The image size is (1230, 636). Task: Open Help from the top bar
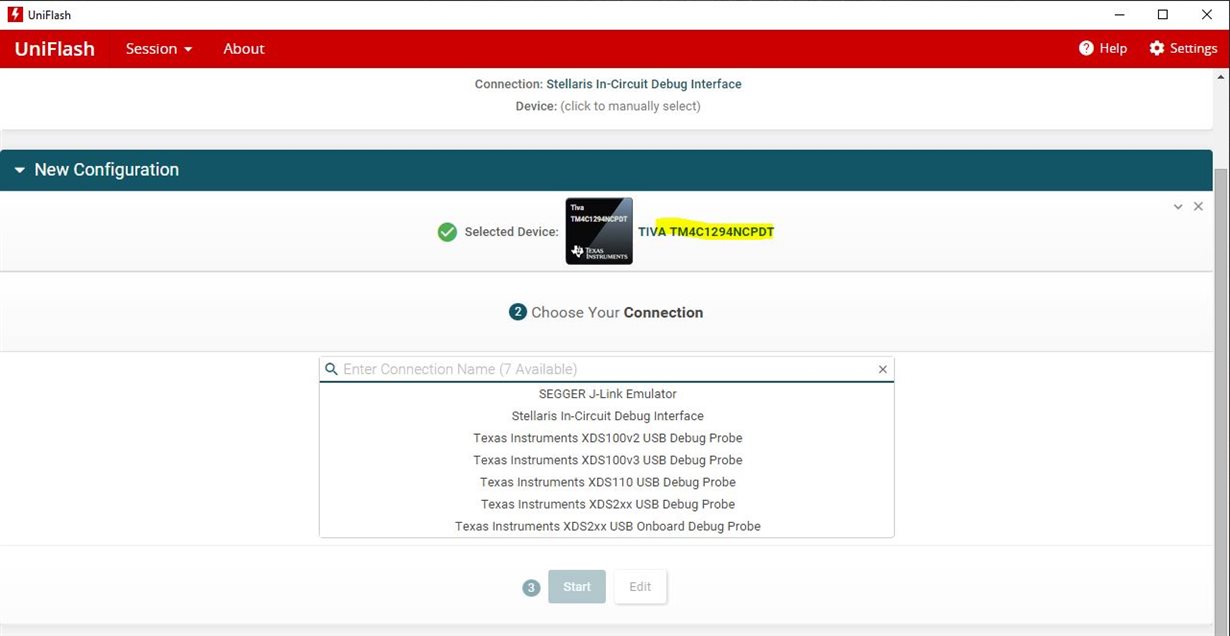pyautogui.click(x=1103, y=49)
